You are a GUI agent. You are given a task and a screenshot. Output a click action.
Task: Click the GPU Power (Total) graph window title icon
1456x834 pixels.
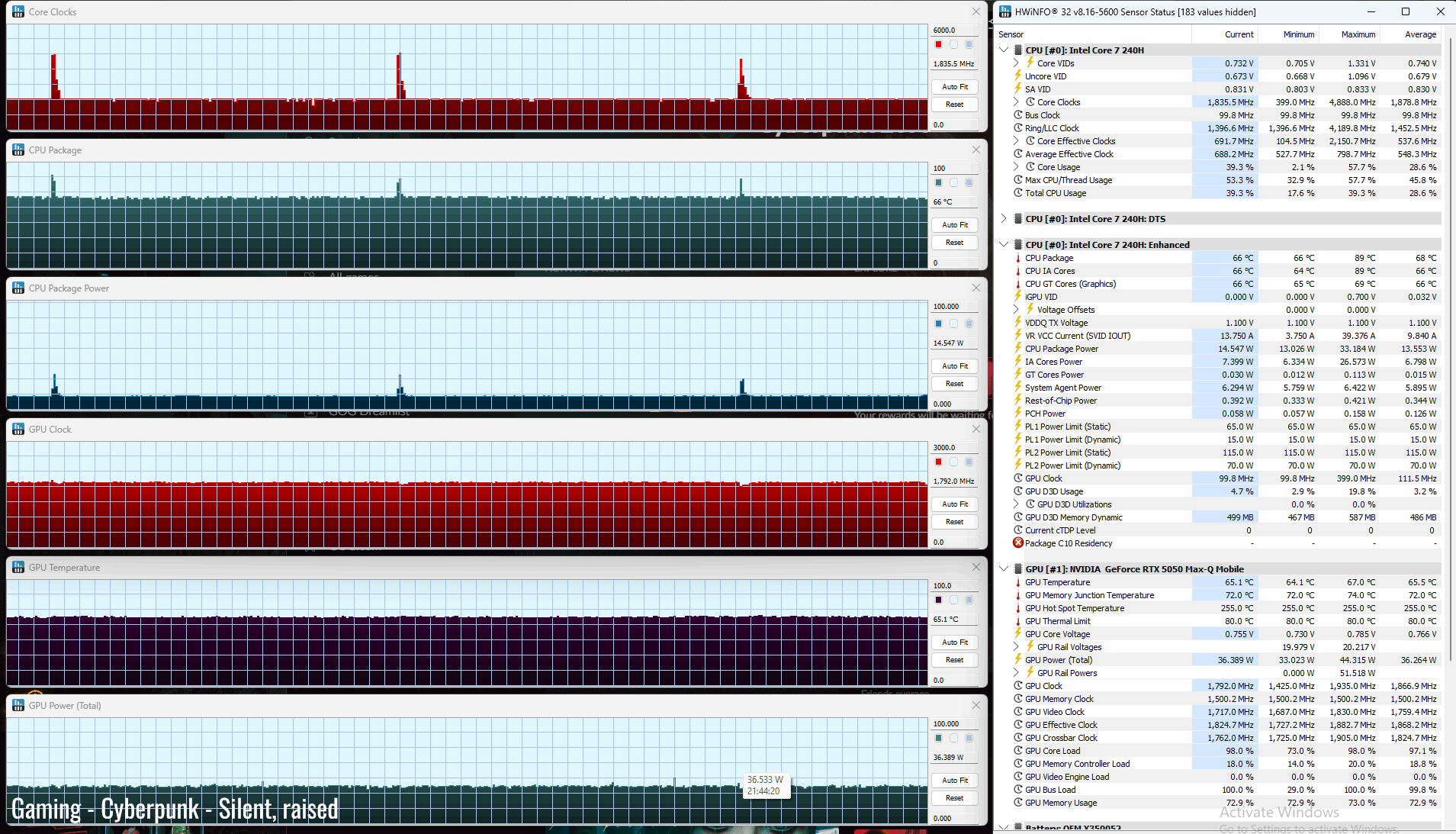[18, 705]
